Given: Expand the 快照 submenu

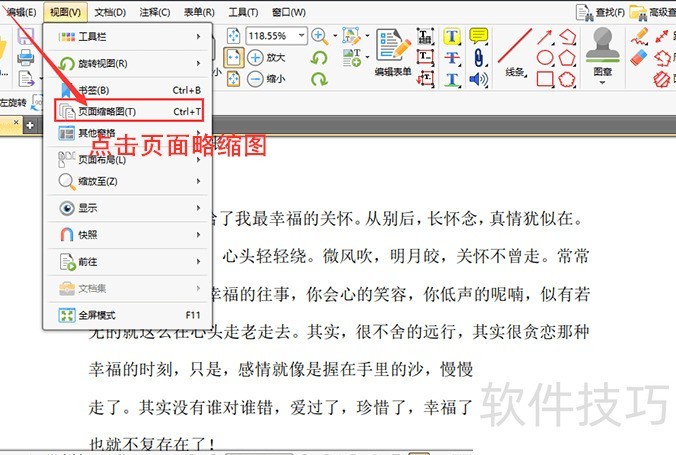Looking at the screenshot, I should (x=128, y=235).
